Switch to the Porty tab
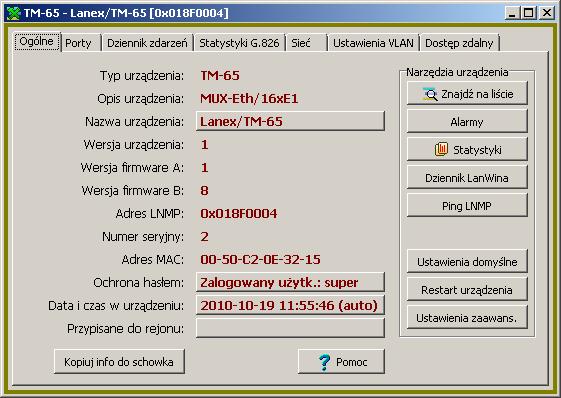This screenshot has height=398, width=561. [81, 43]
